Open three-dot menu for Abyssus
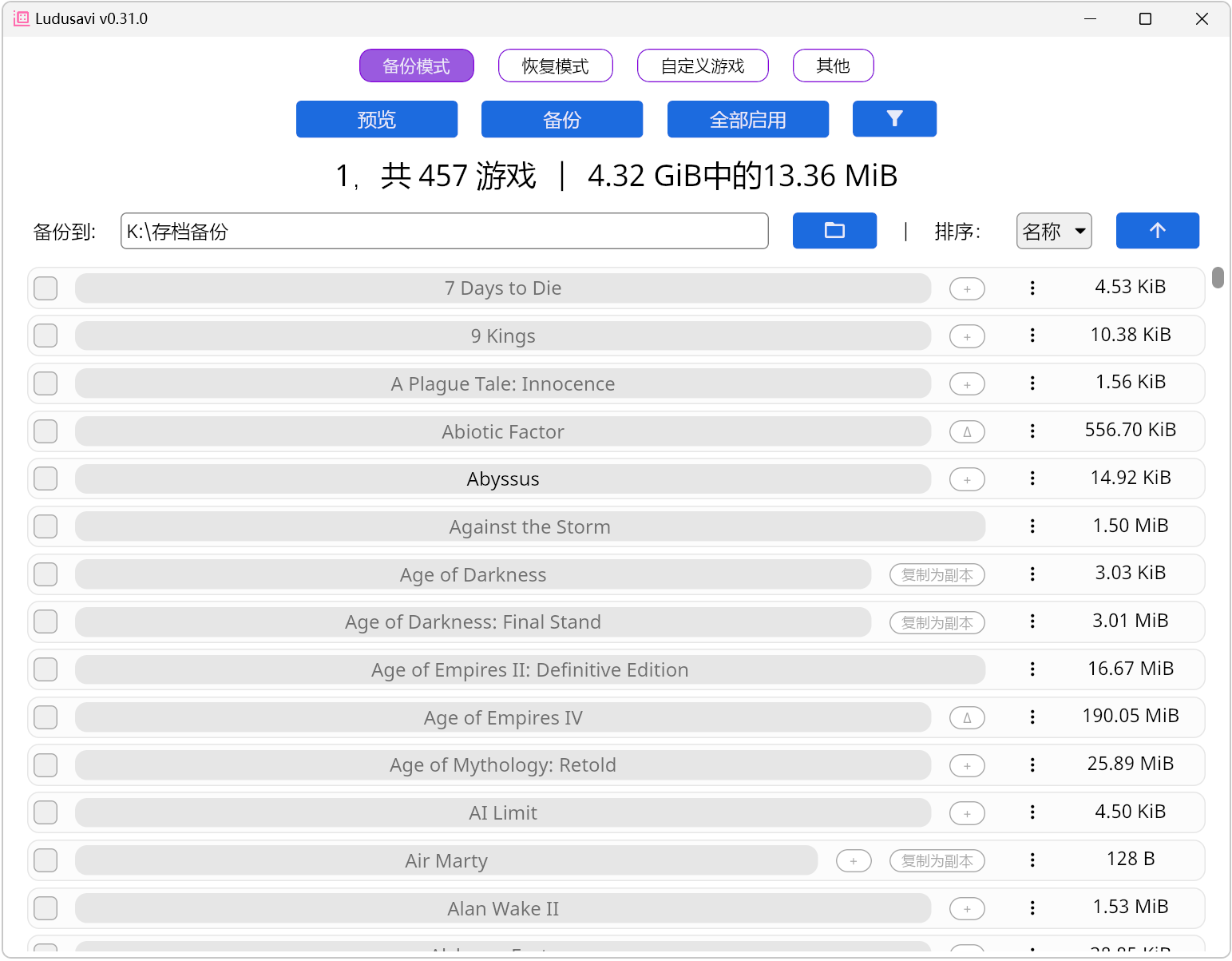1232x961 pixels. (x=1032, y=479)
